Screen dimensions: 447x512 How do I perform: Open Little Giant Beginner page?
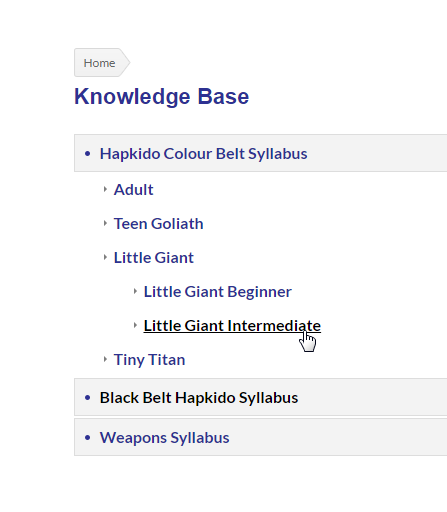pyautogui.click(x=218, y=292)
